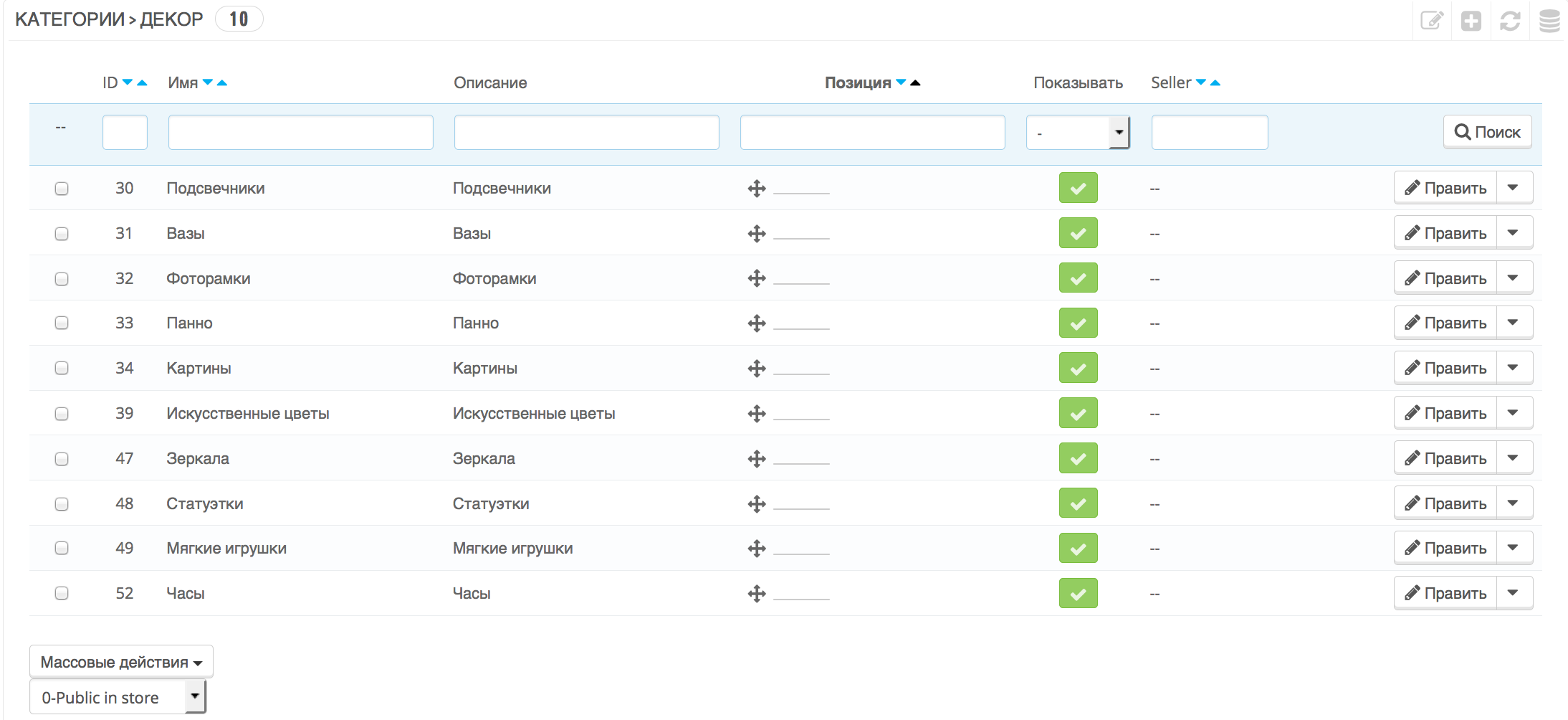Click the edit pencil icon in header
Image resolution: width=1568 pixels, height=720 pixels.
point(1431,22)
